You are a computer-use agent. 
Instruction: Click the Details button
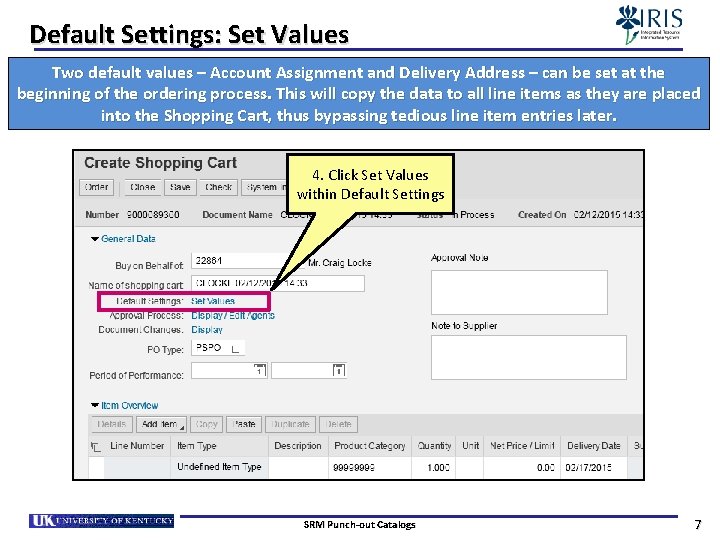(111, 424)
